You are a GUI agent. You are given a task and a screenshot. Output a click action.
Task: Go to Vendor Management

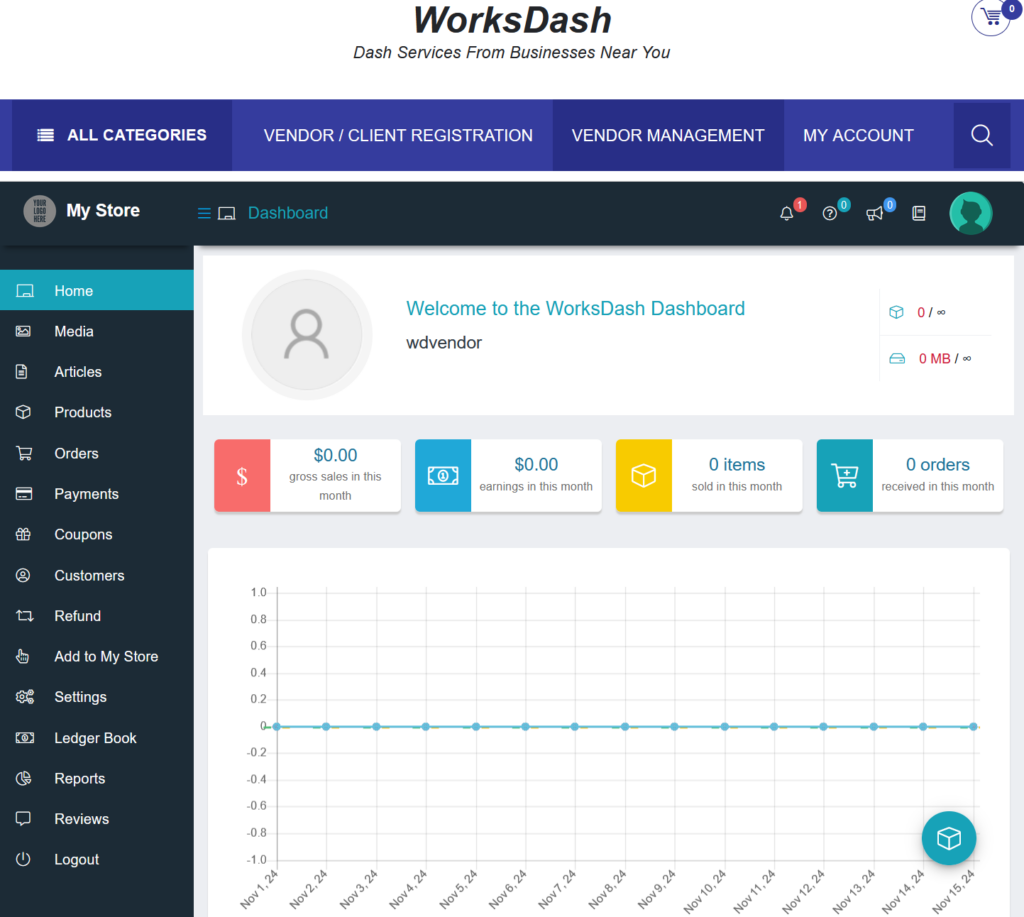coord(667,135)
